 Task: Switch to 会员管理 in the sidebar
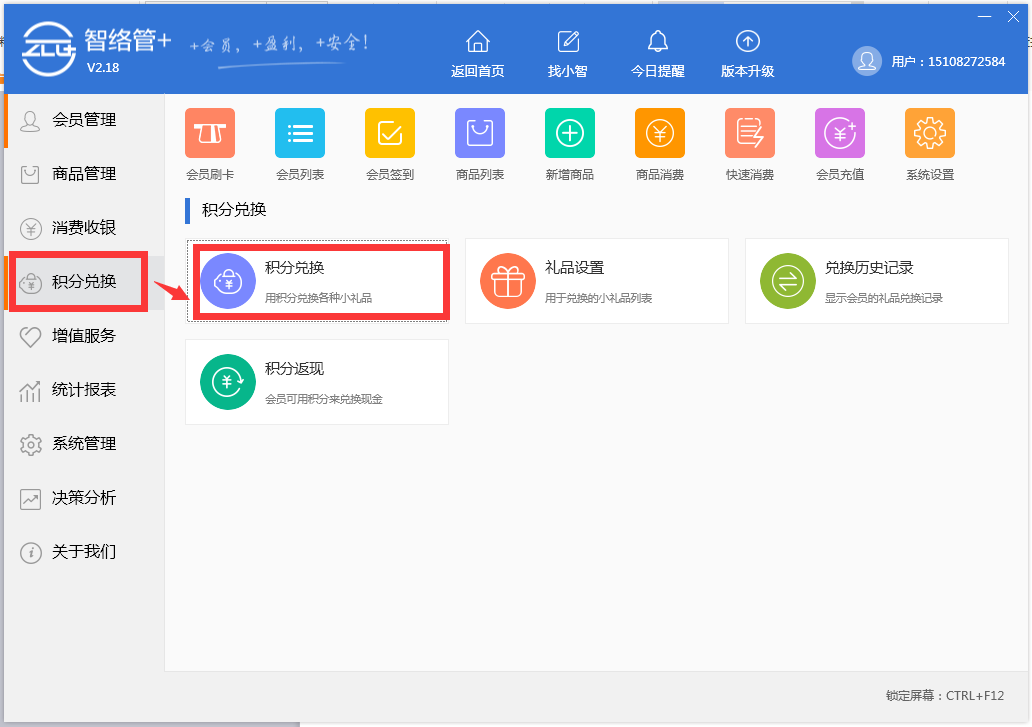click(x=77, y=119)
